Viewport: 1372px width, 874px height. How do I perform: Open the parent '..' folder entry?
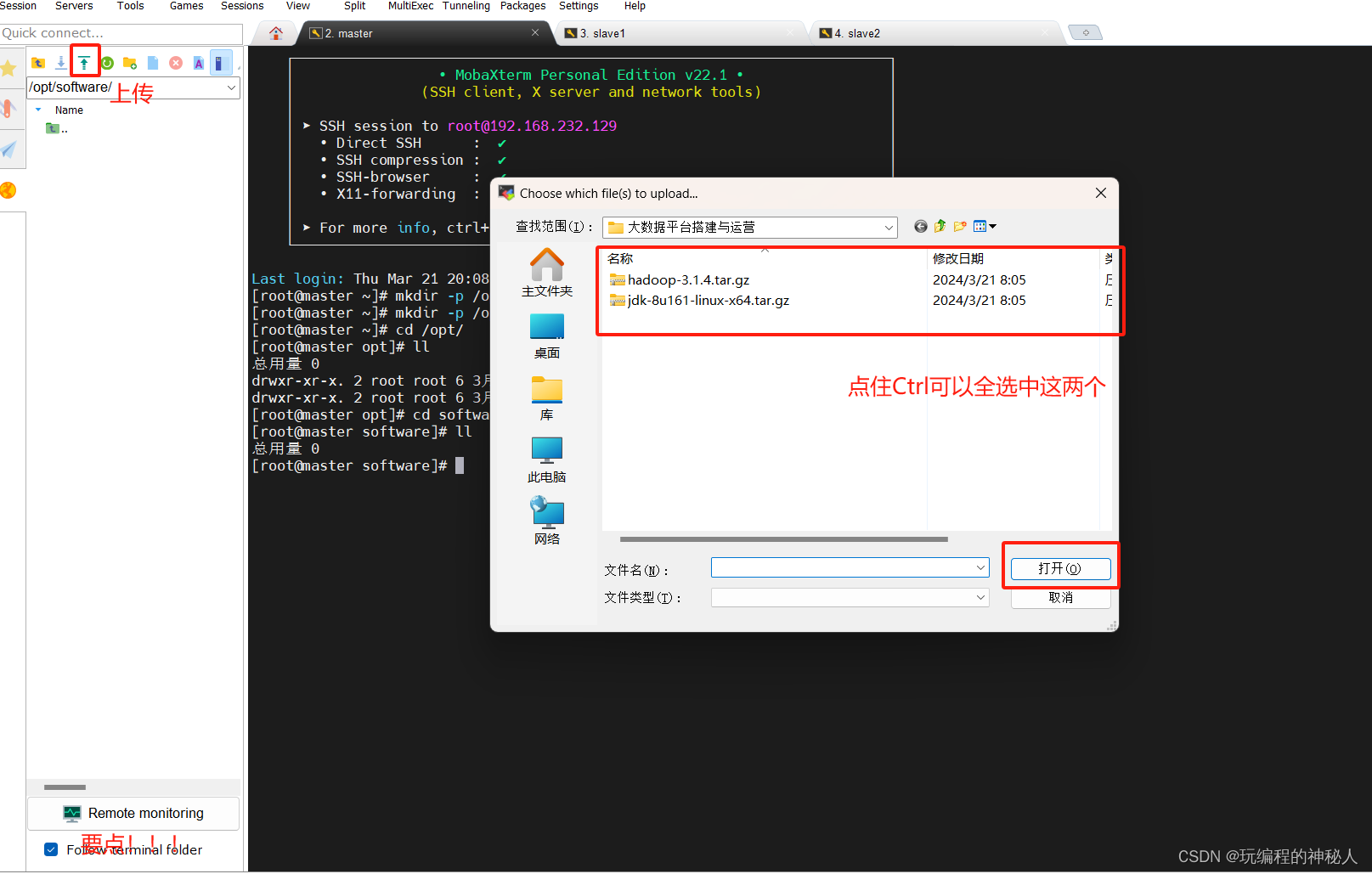[57, 128]
